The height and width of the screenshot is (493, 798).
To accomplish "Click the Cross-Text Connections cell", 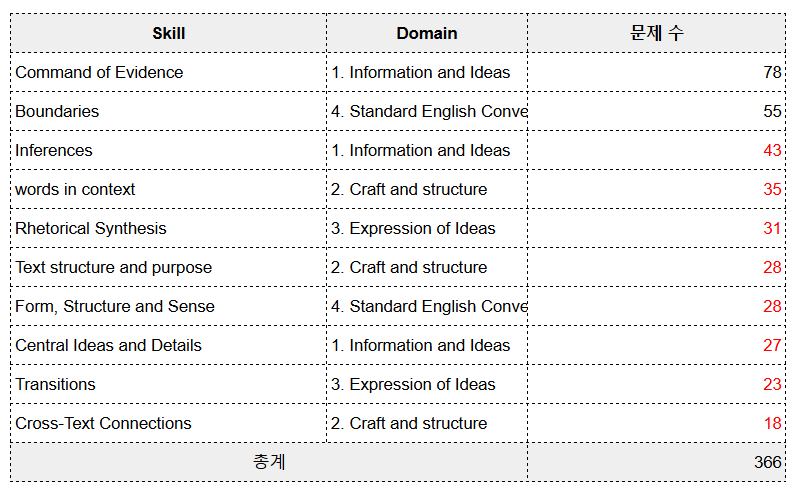I will [x=168, y=423].
